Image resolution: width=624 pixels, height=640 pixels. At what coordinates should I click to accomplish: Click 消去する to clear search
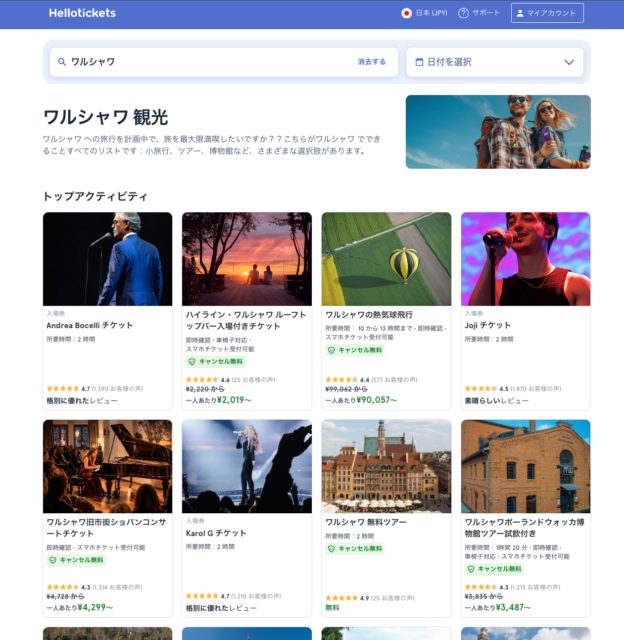pos(371,62)
